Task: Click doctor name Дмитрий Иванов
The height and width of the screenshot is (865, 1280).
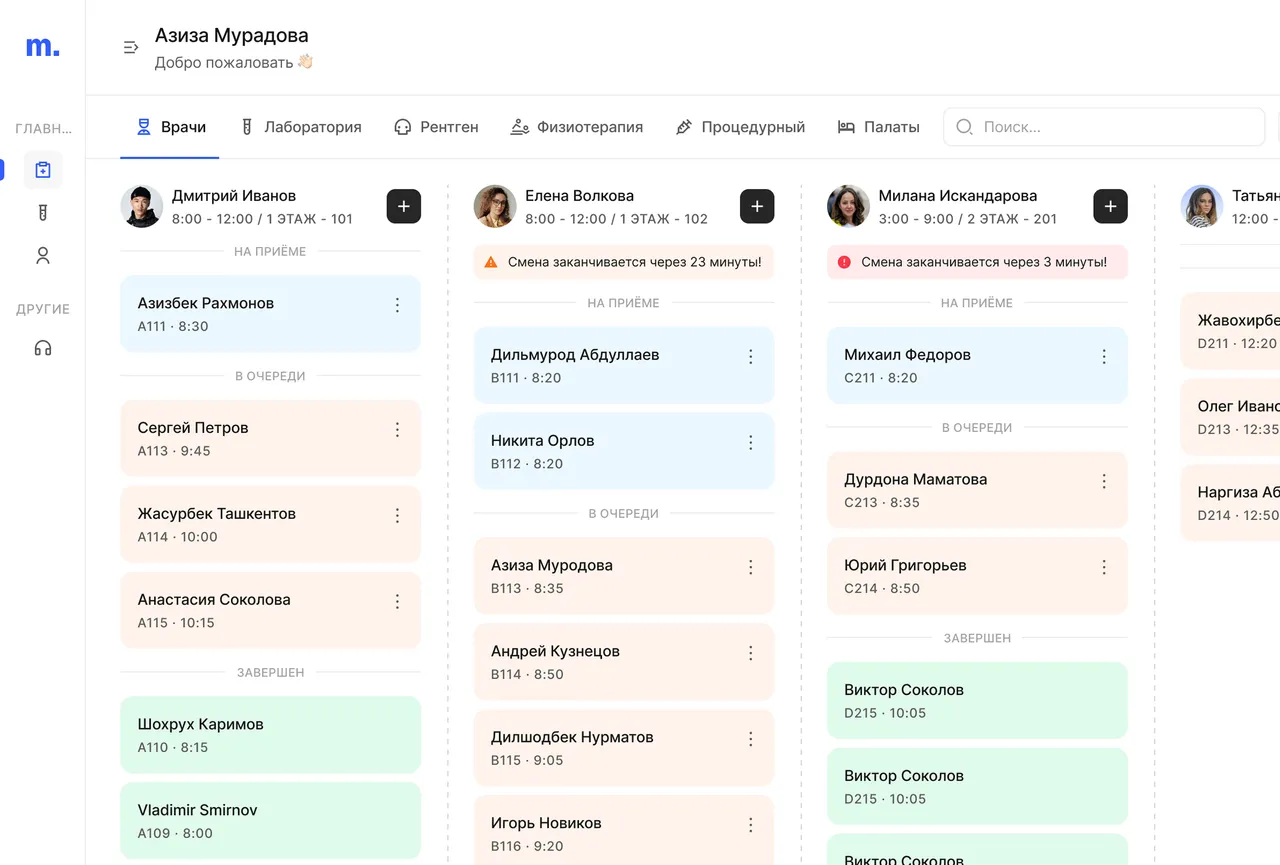Action: [x=234, y=196]
